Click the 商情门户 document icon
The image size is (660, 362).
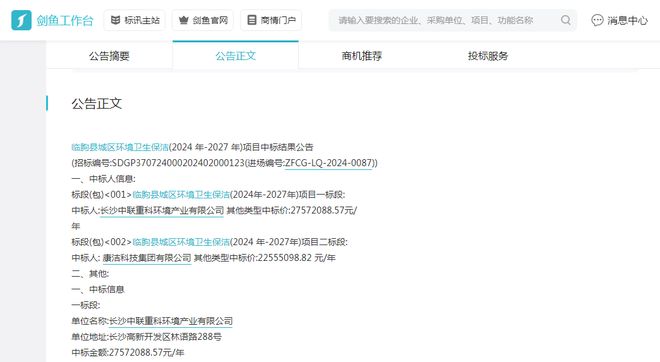click(252, 20)
